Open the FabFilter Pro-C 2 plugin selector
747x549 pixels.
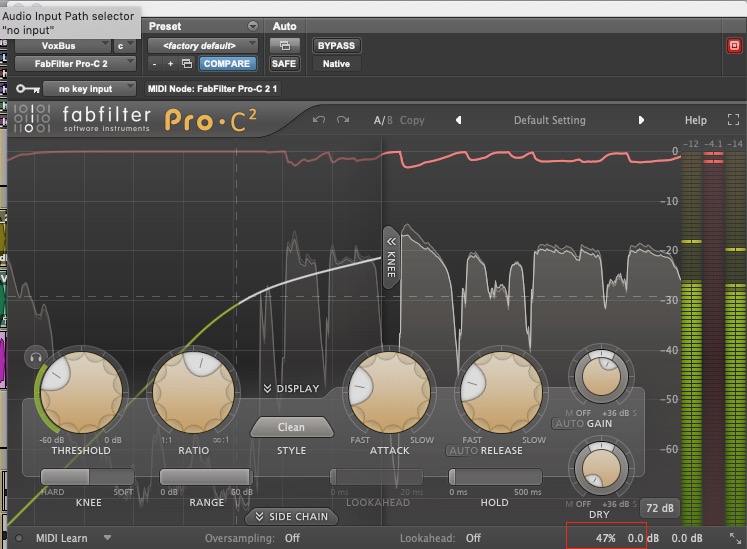click(x=75, y=64)
